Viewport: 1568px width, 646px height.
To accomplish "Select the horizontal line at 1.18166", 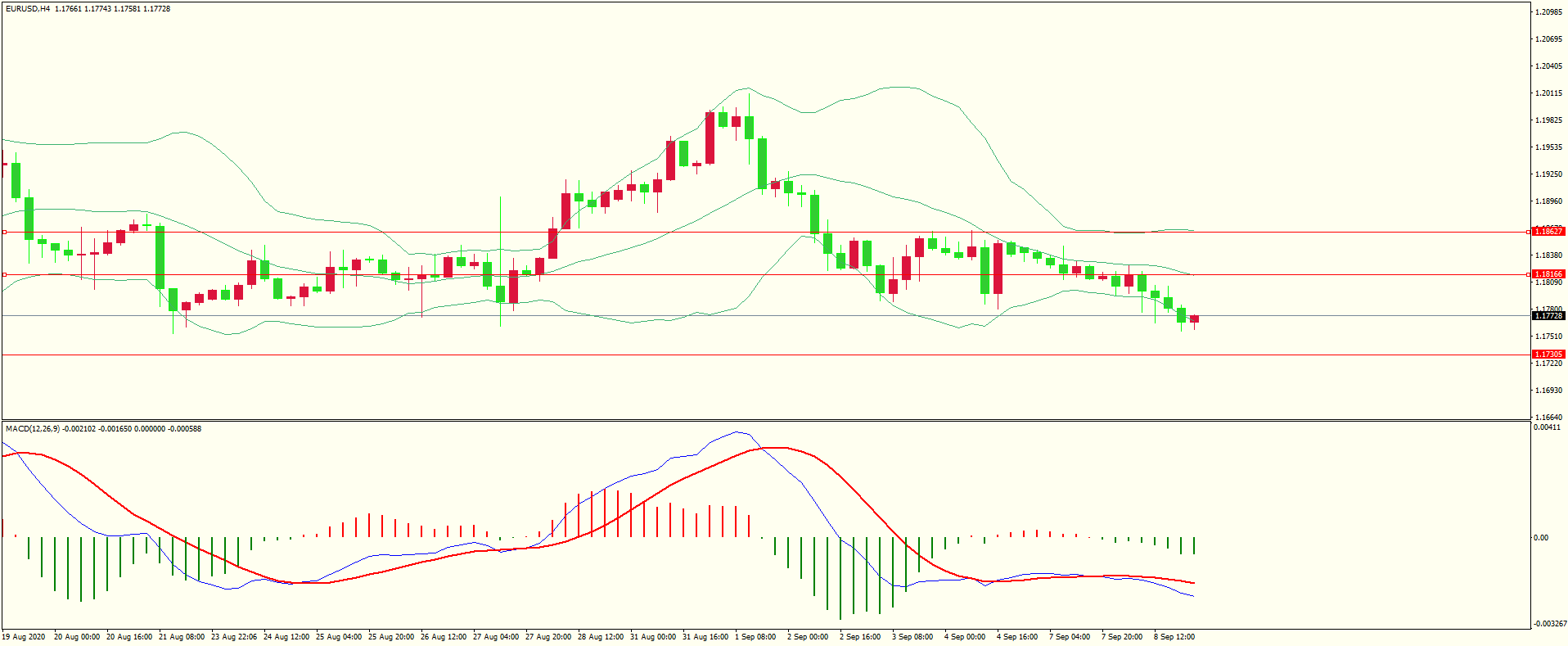I will [765, 275].
